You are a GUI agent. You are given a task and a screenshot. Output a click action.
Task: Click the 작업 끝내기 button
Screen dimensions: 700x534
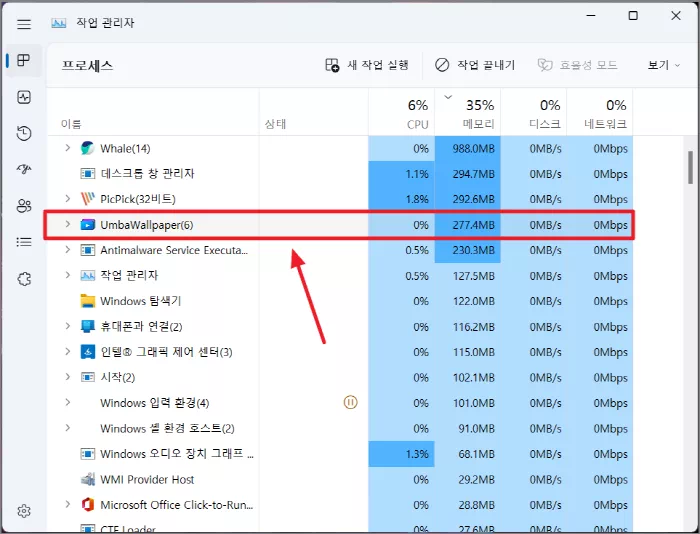coord(475,65)
